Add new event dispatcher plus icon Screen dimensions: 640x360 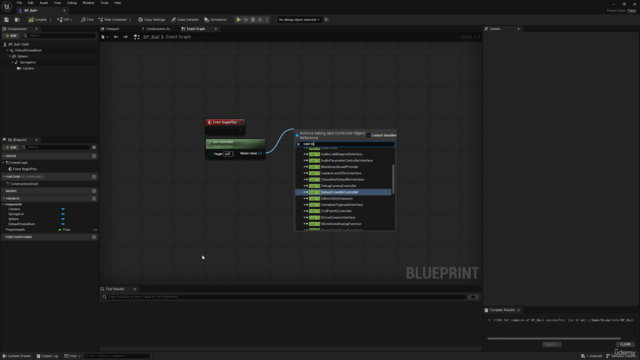(94, 237)
